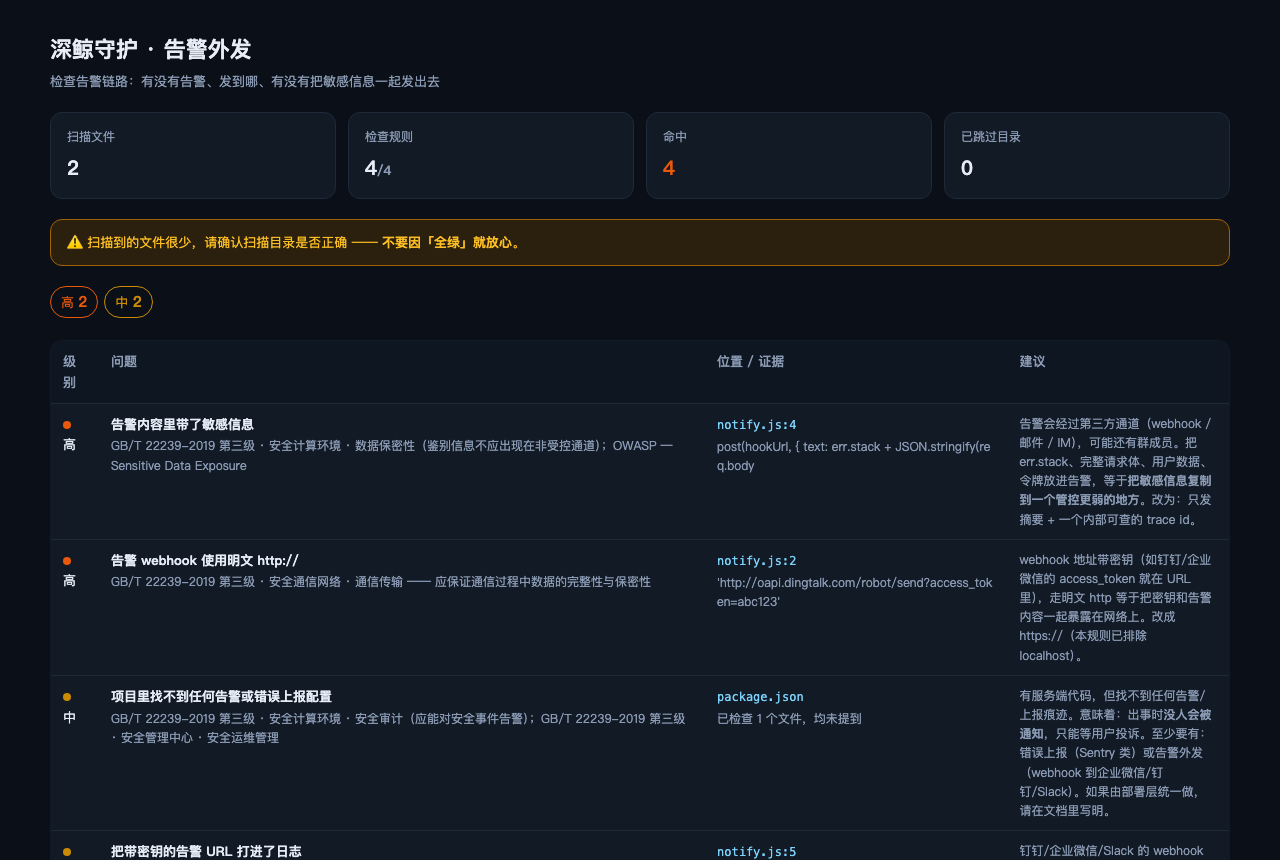
Task: Click the recommendation mentioning 改成 https://
Action: (1116, 607)
